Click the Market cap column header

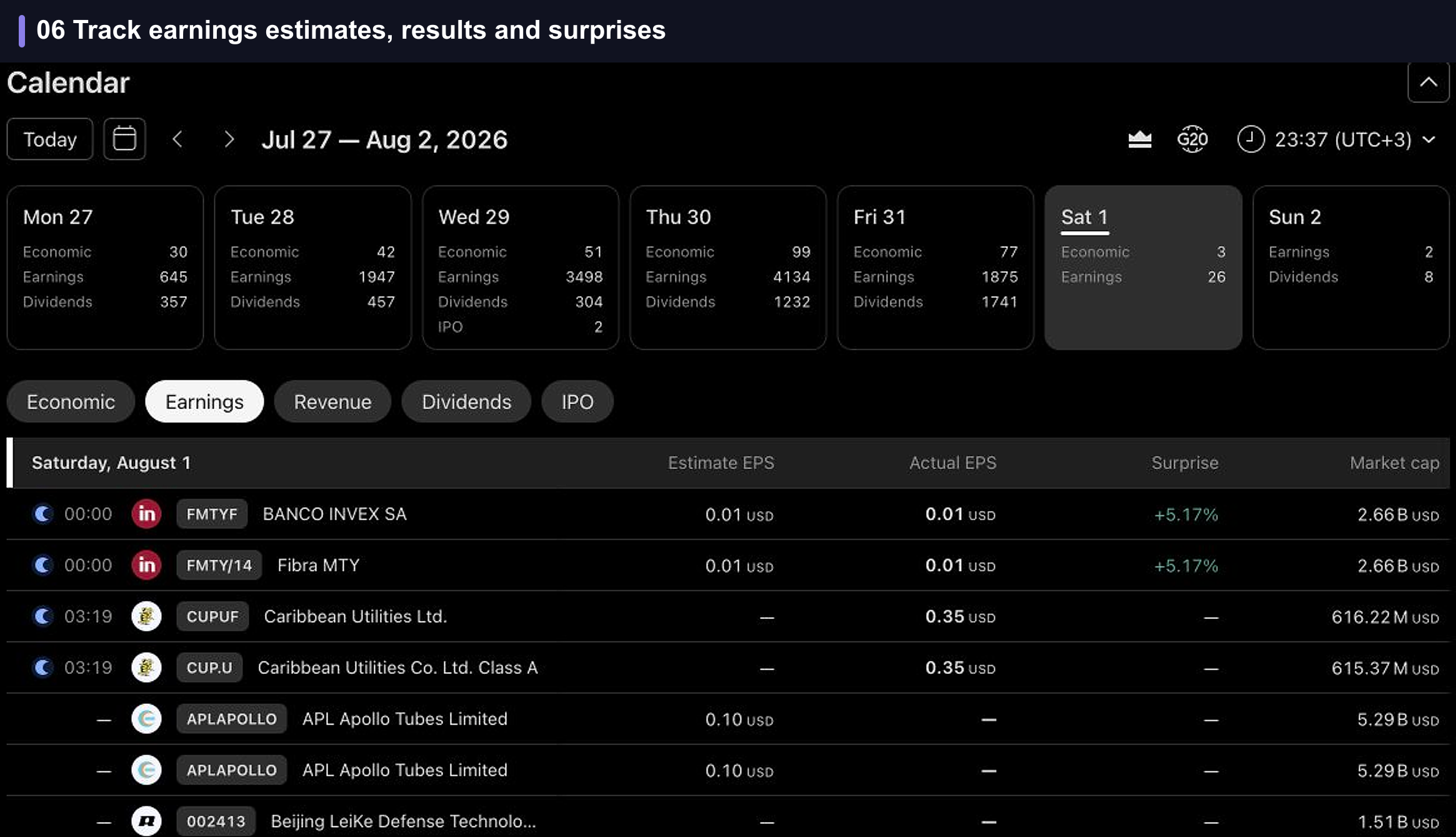click(x=1394, y=463)
